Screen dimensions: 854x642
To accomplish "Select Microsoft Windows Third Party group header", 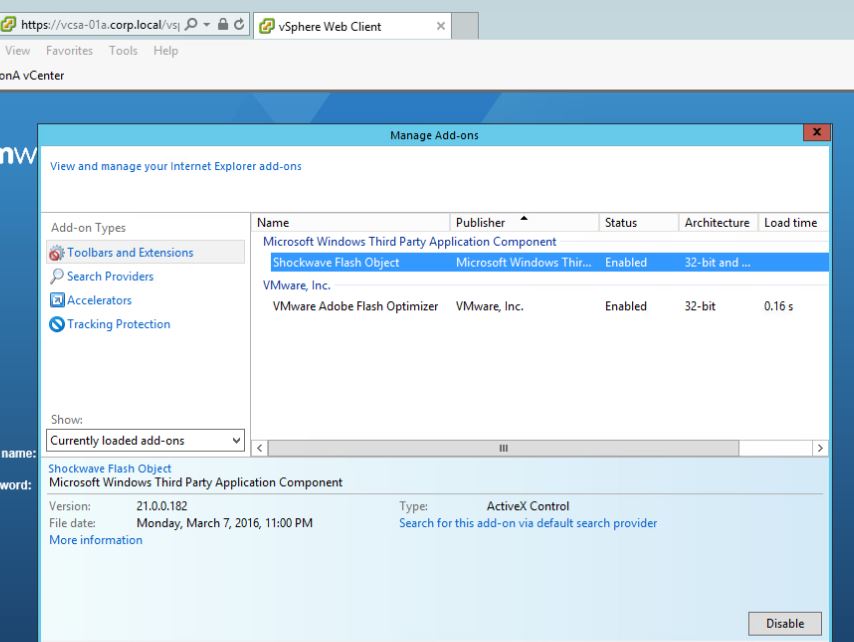I will (x=409, y=242).
